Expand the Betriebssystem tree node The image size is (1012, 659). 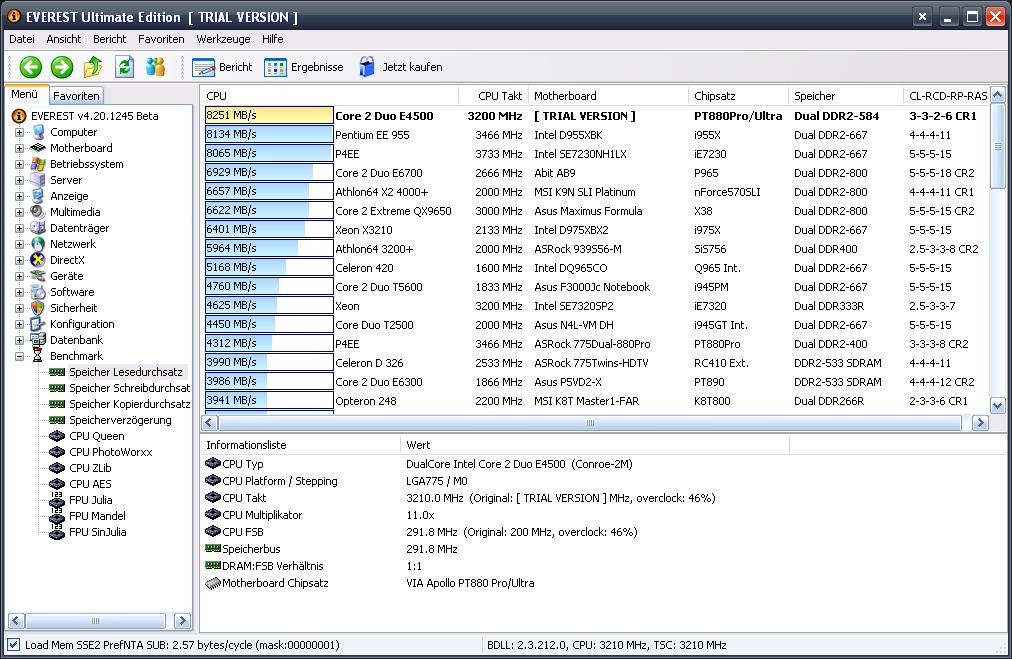[19, 164]
